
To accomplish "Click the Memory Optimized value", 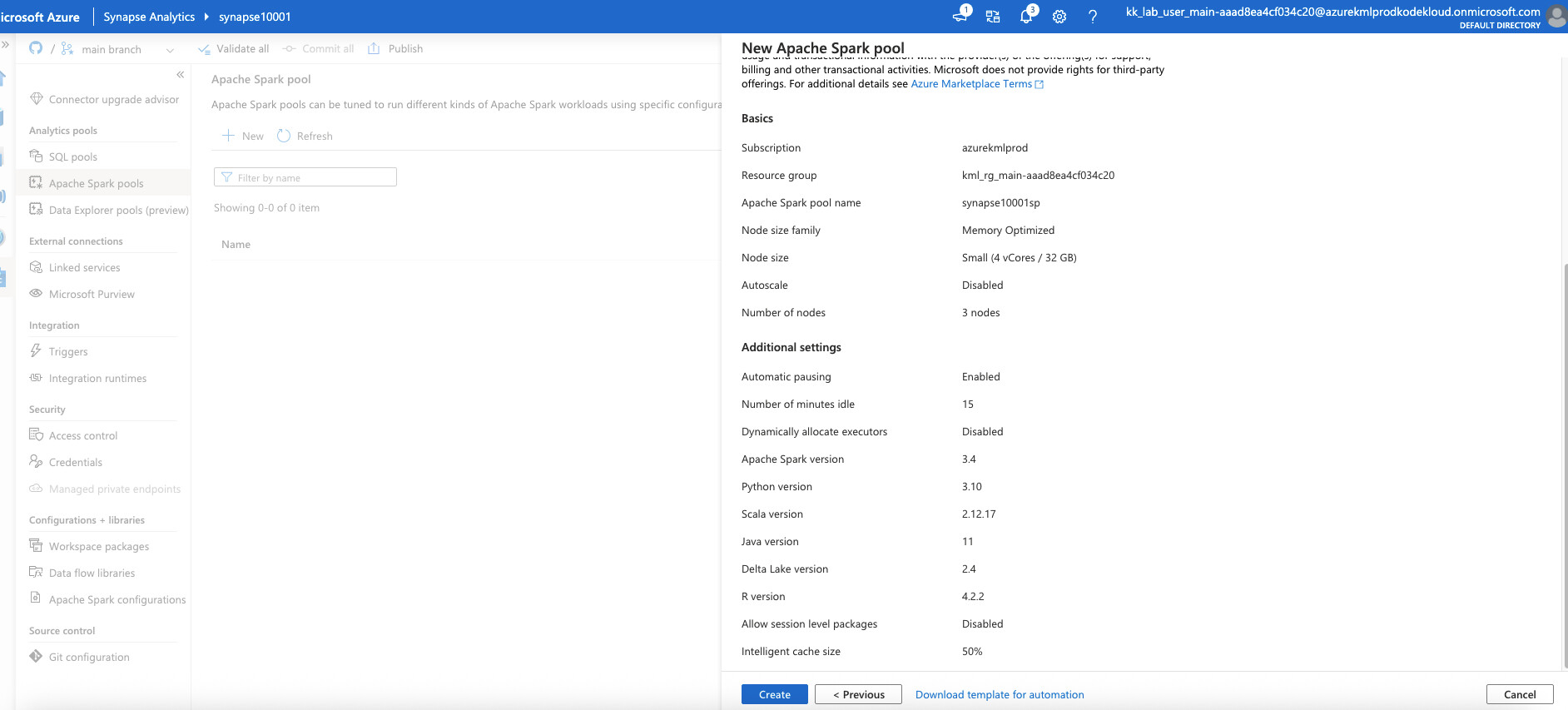I will (1008, 231).
